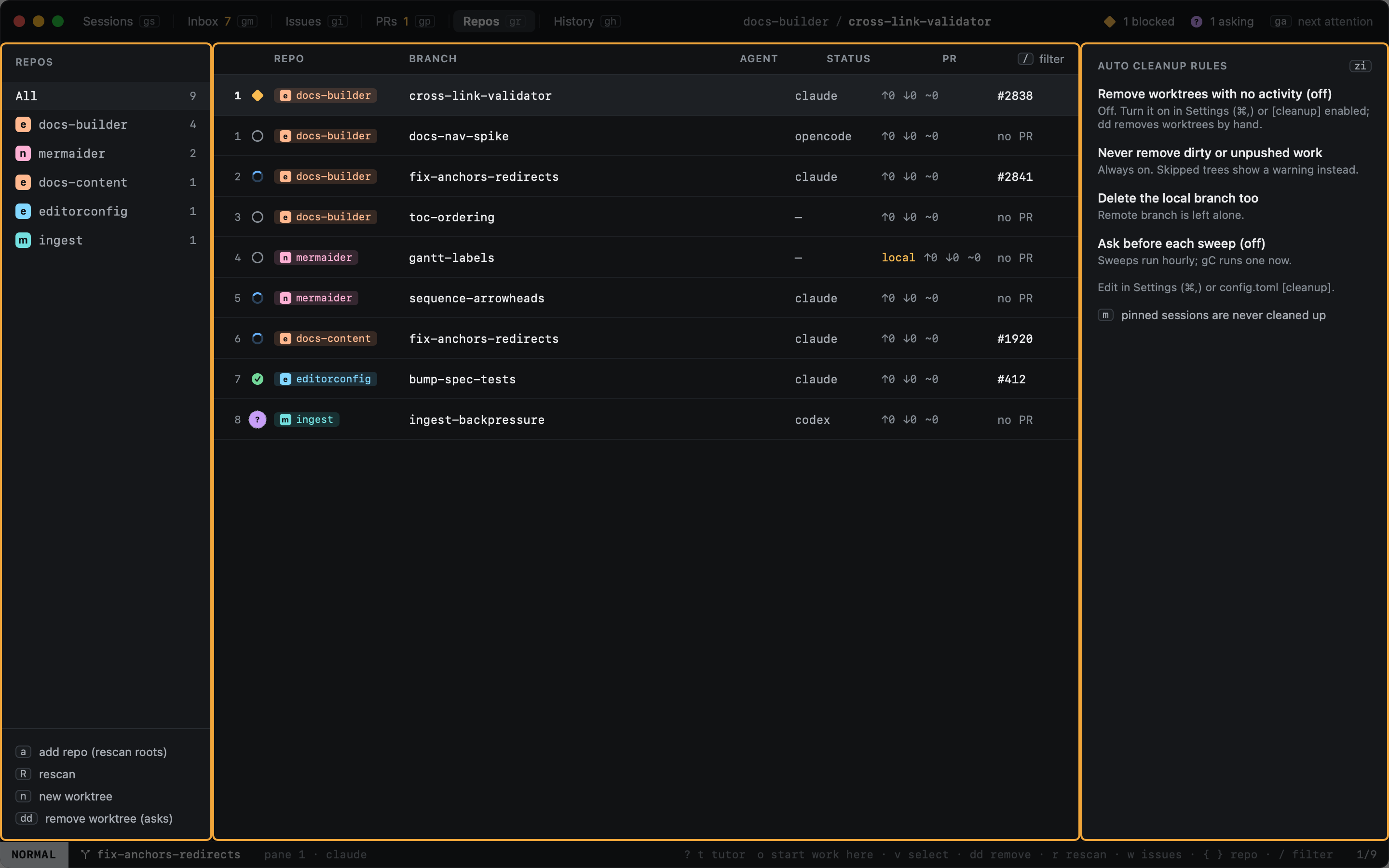Click Never remove dirty or unpushed work rule
Viewport: 1389px width, 868px height.
pyautogui.click(x=1210, y=153)
